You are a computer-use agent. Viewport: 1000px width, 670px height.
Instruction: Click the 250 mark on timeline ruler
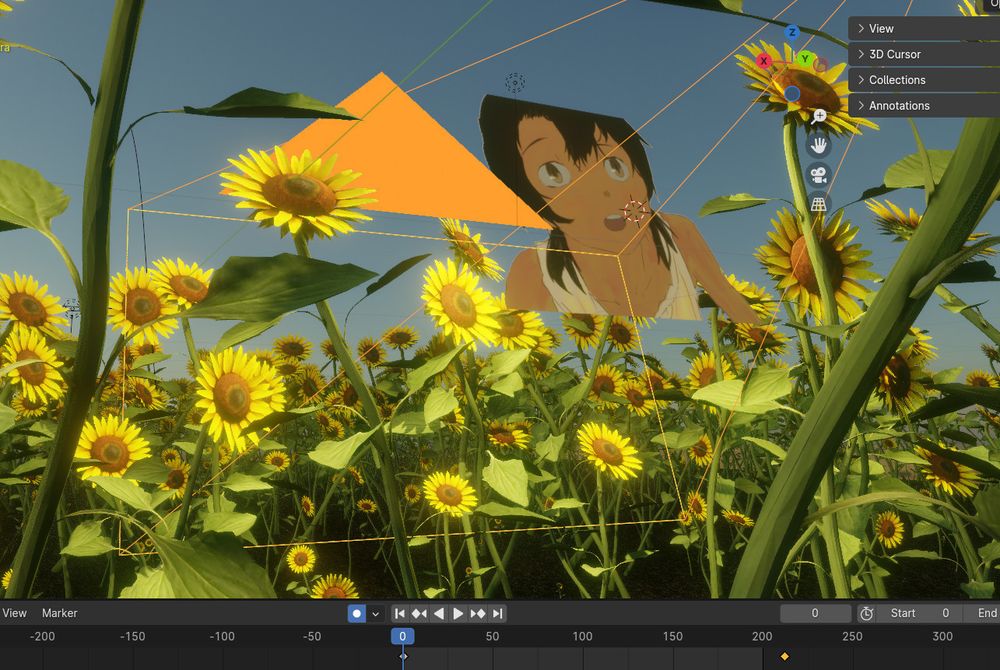tap(852, 636)
